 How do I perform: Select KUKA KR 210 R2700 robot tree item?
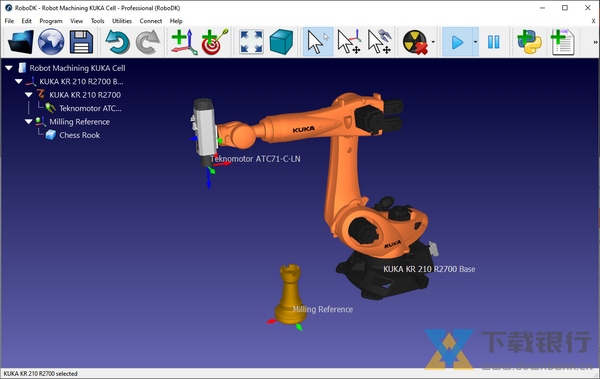pyautogui.click(x=85, y=95)
